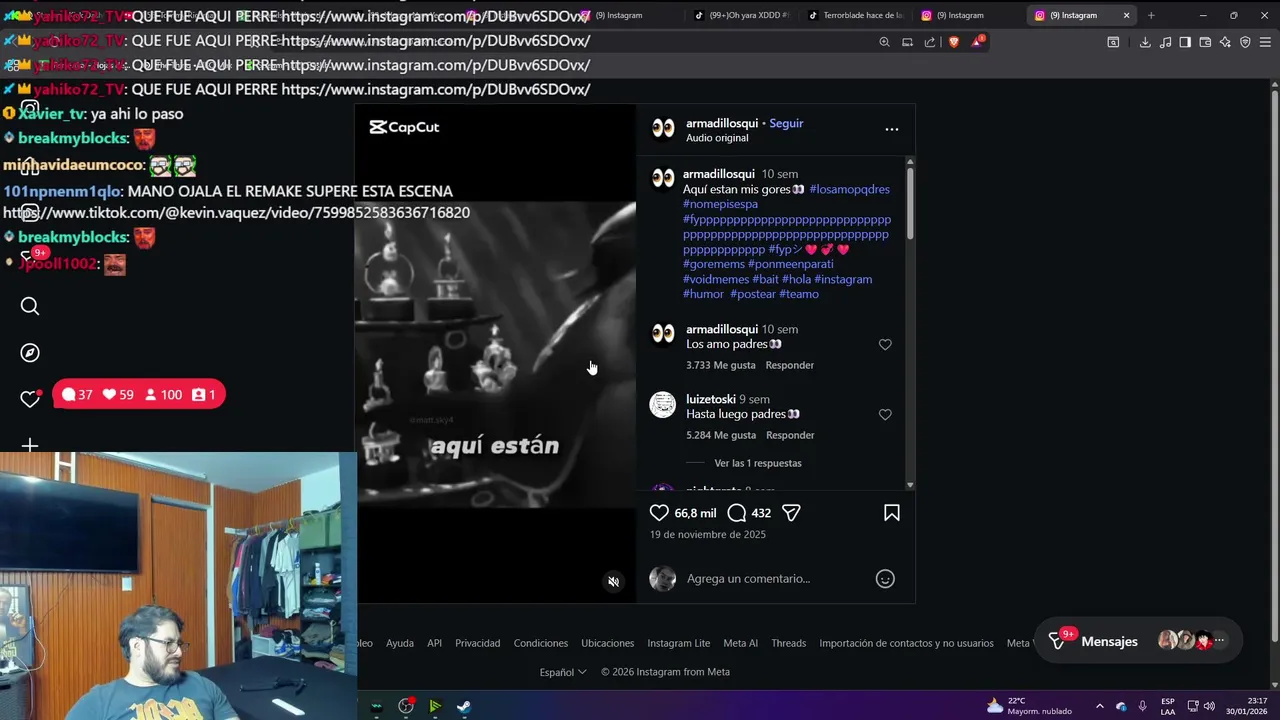Like the post with the heart icon
This screenshot has height=720, width=1280.
(x=659, y=513)
